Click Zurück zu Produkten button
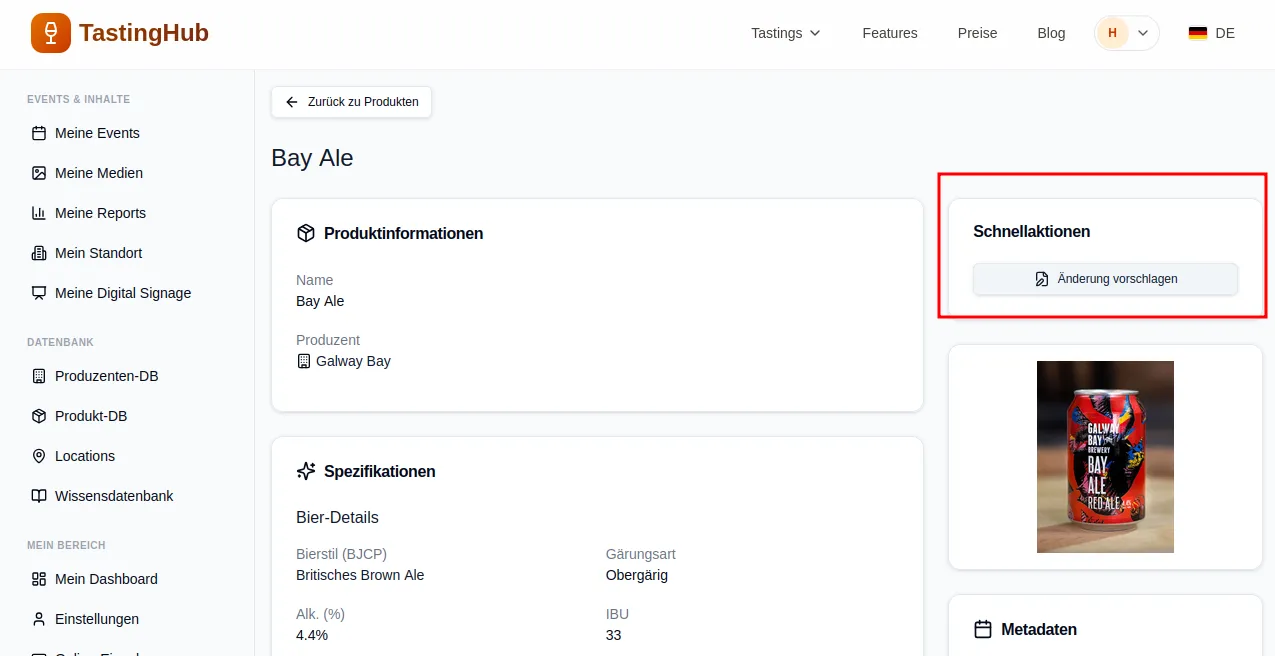Image resolution: width=1275 pixels, height=656 pixels. pos(351,102)
